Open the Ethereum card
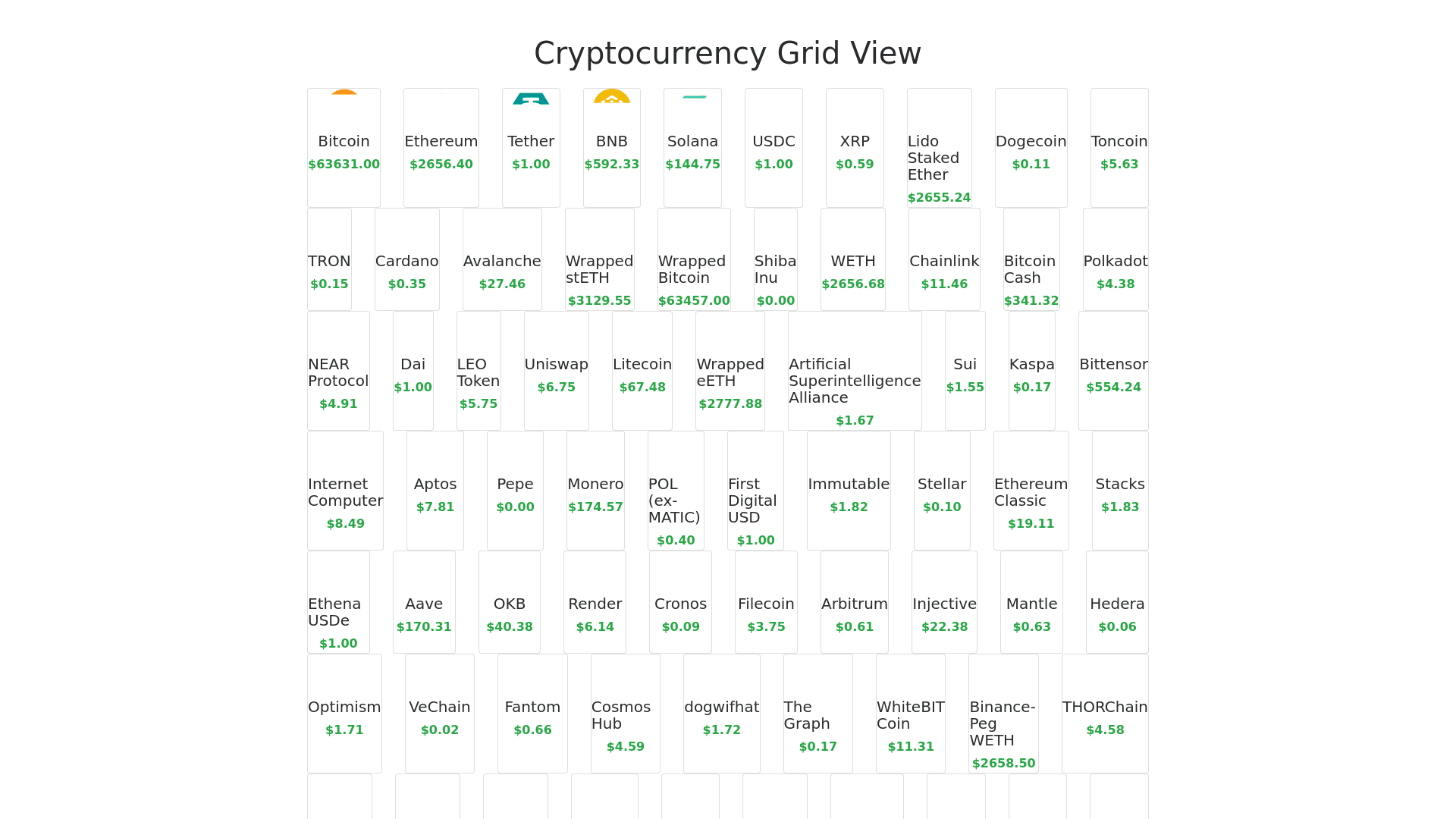The width and height of the screenshot is (1456, 819). click(x=441, y=148)
